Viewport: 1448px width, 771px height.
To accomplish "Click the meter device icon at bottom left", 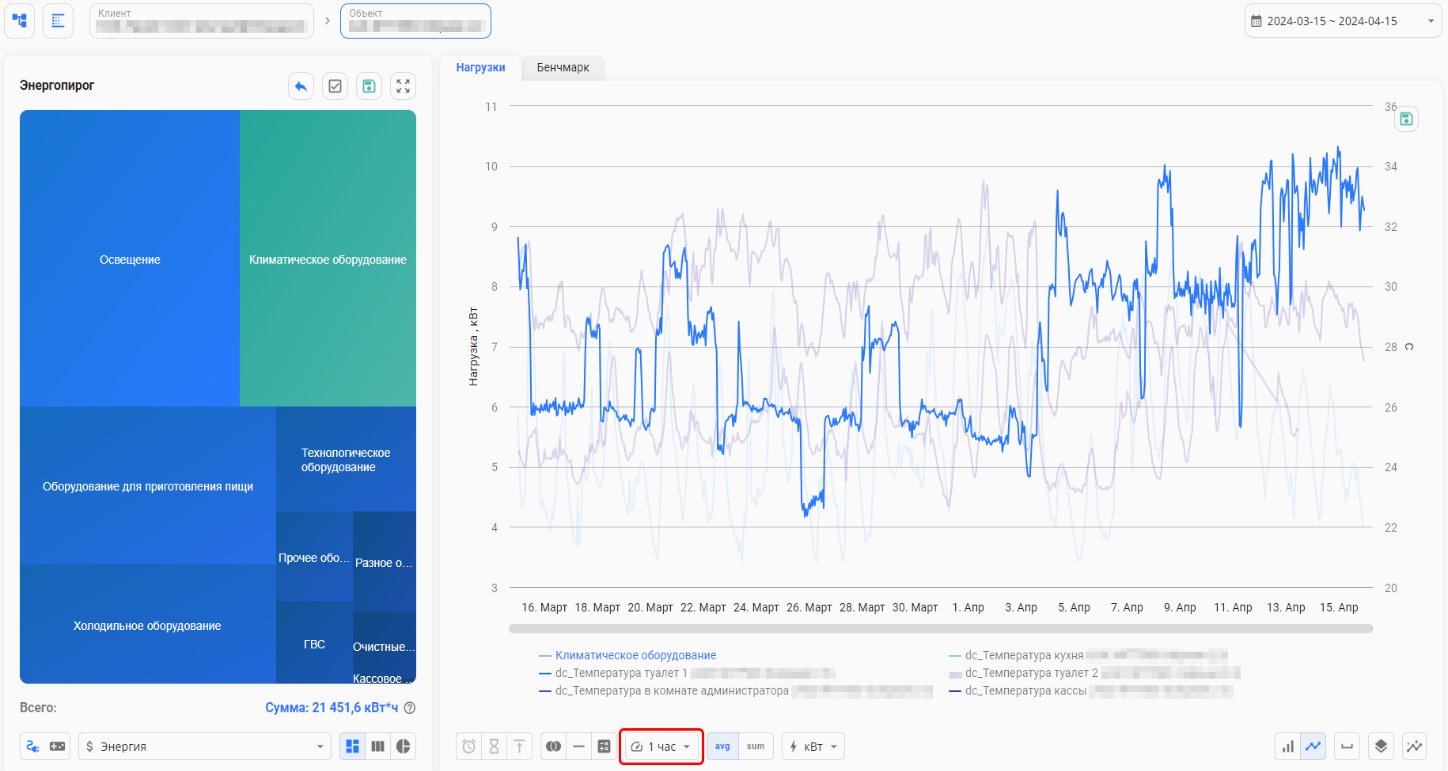I will (58, 746).
